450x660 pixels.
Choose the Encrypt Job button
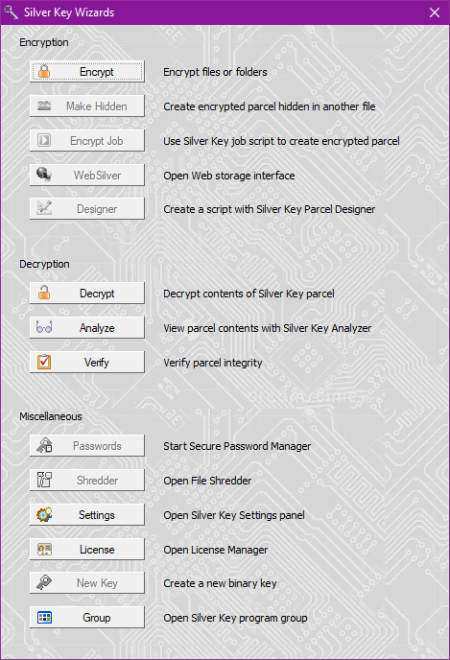coord(87,141)
